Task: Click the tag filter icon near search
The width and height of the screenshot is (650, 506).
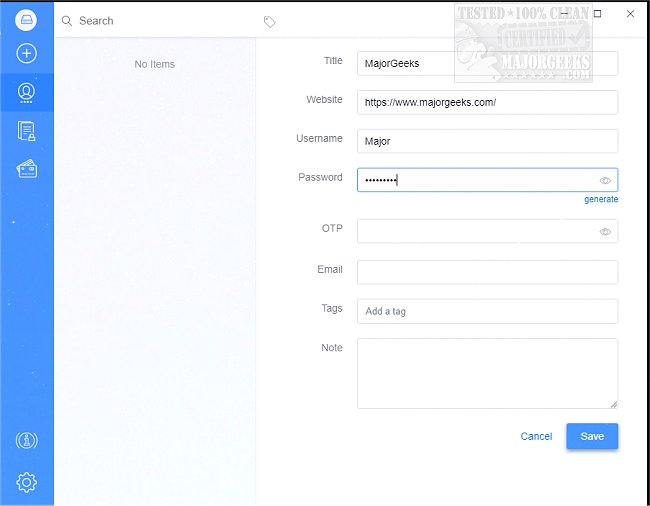Action: click(x=269, y=21)
